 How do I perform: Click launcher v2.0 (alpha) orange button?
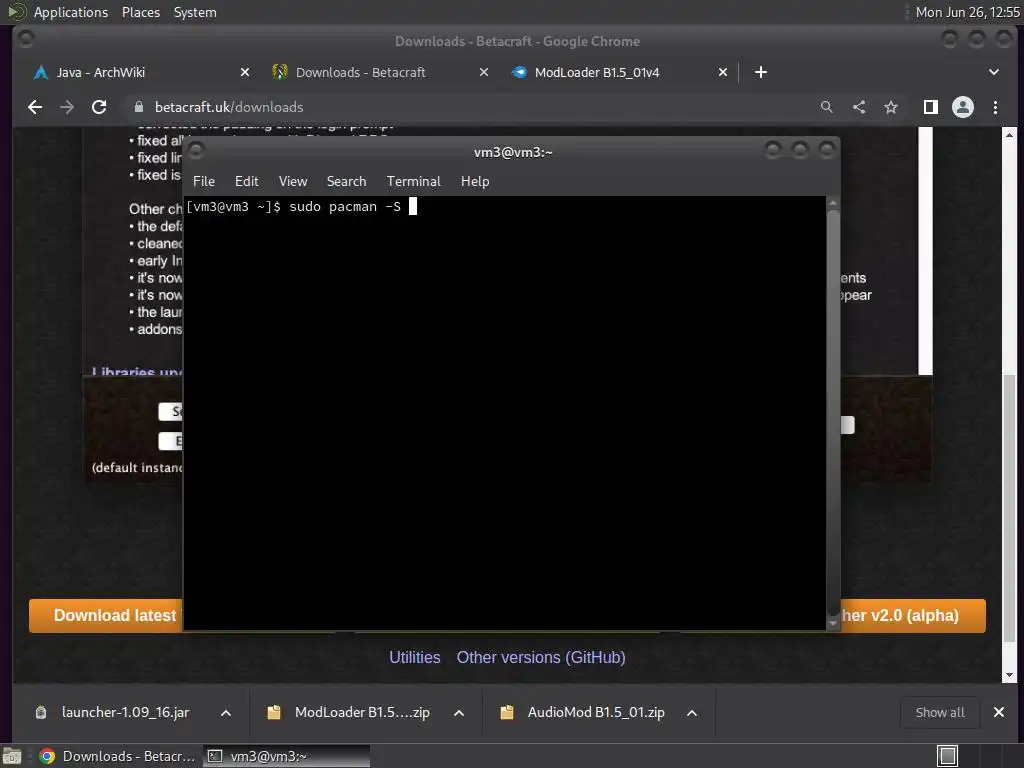click(913, 616)
